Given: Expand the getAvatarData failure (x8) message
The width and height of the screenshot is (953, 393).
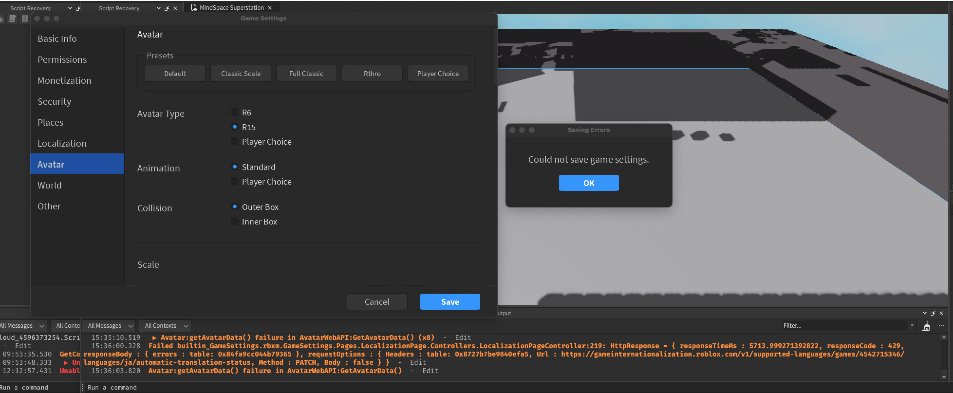Looking at the screenshot, I should click(x=154, y=337).
